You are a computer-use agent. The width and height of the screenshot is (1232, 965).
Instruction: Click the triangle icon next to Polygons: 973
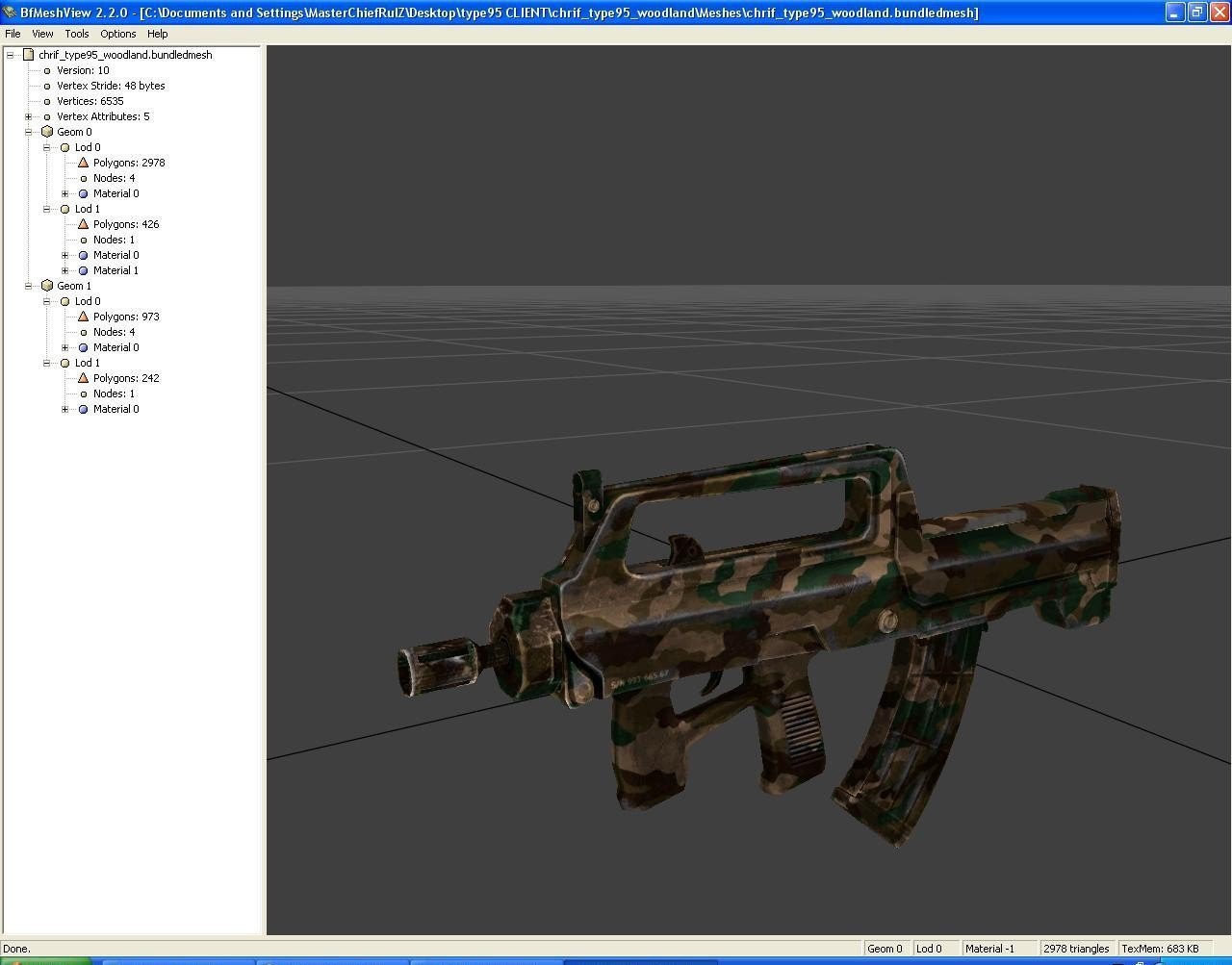click(84, 317)
